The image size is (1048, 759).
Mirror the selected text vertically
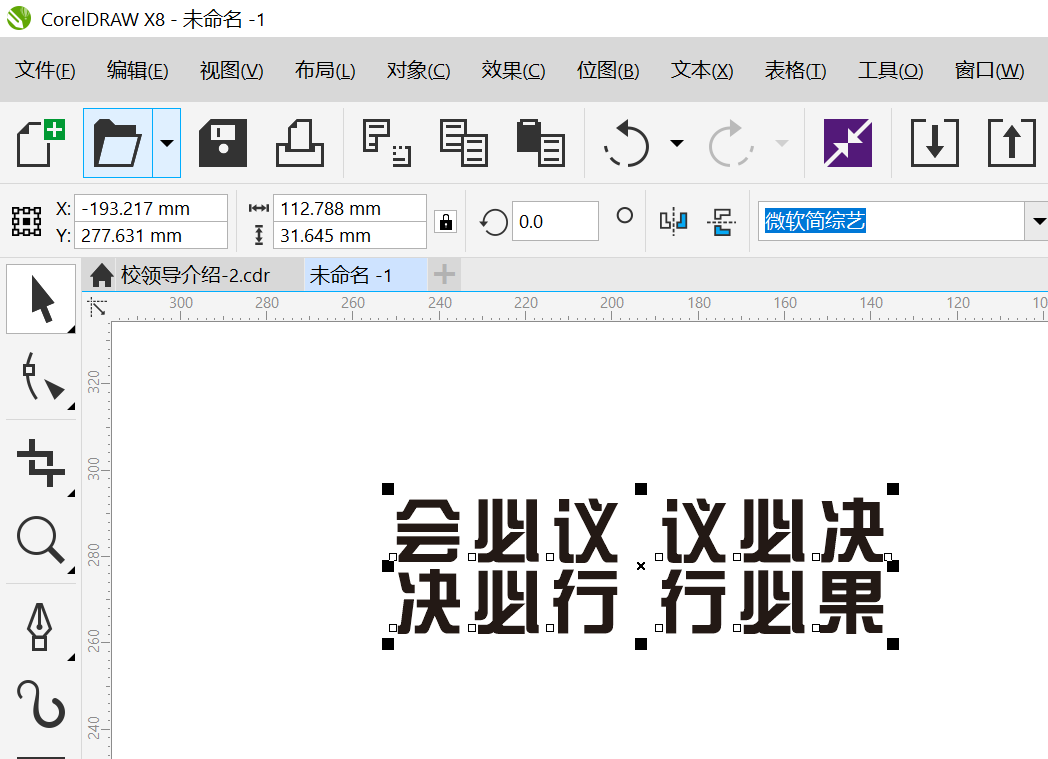[723, 221]
